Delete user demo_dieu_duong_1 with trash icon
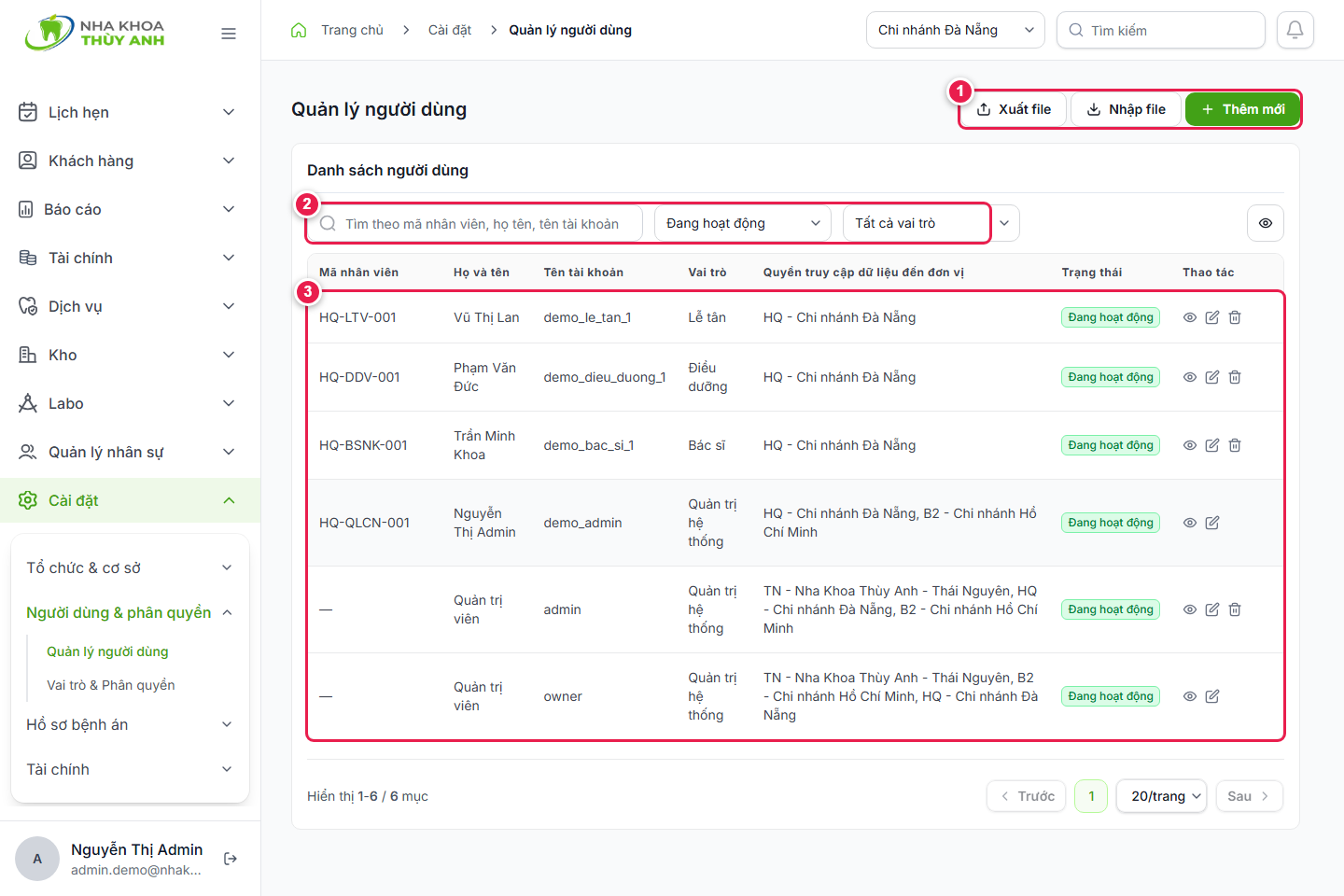The width and height of the screenshot is (1344, 896). pos(1235,377)
